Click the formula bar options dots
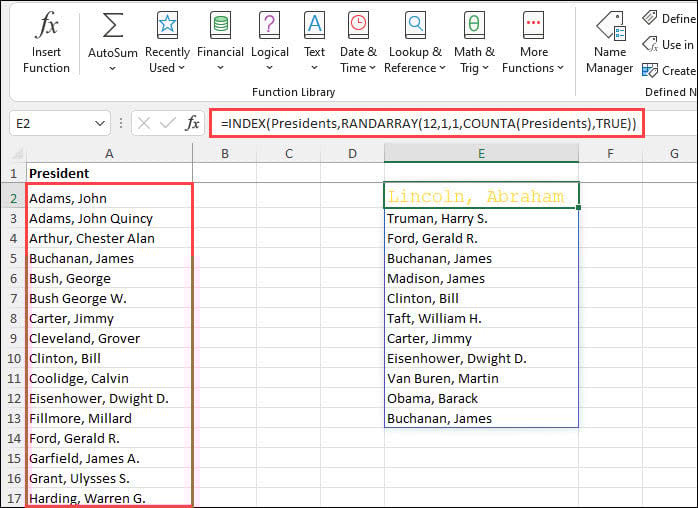 click(x=121, y=123)
